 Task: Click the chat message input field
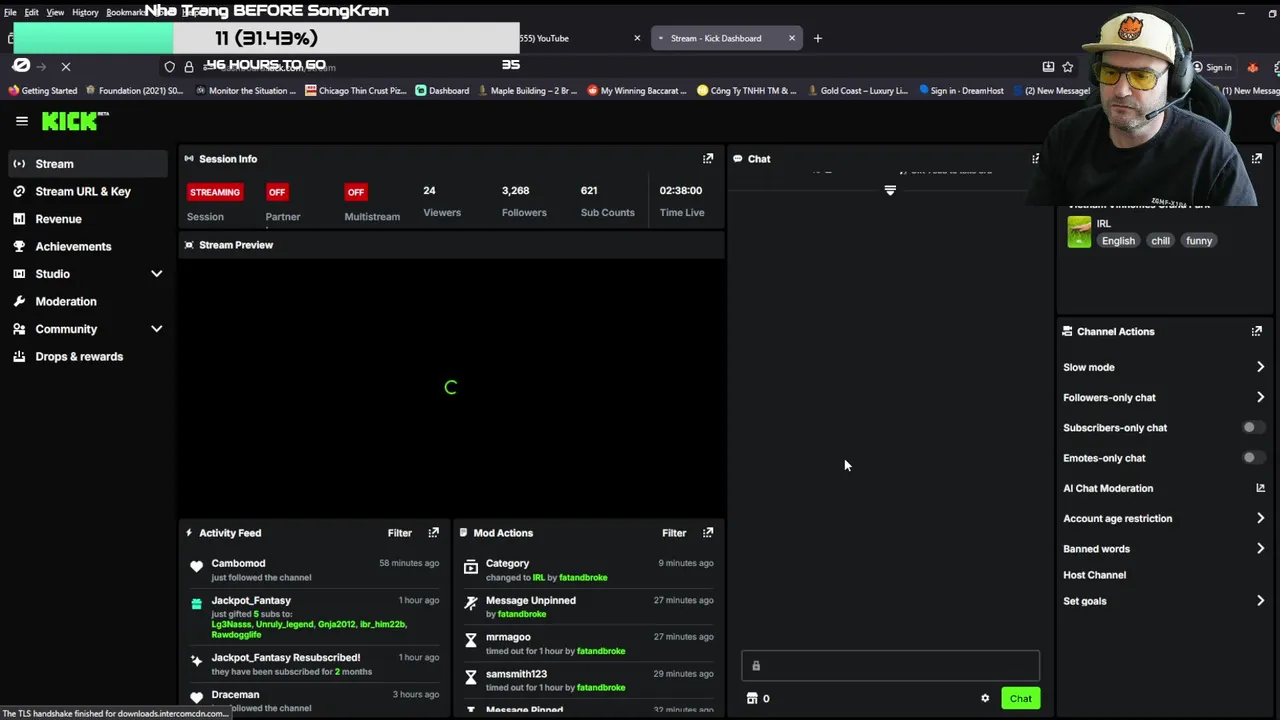(890, 666)
